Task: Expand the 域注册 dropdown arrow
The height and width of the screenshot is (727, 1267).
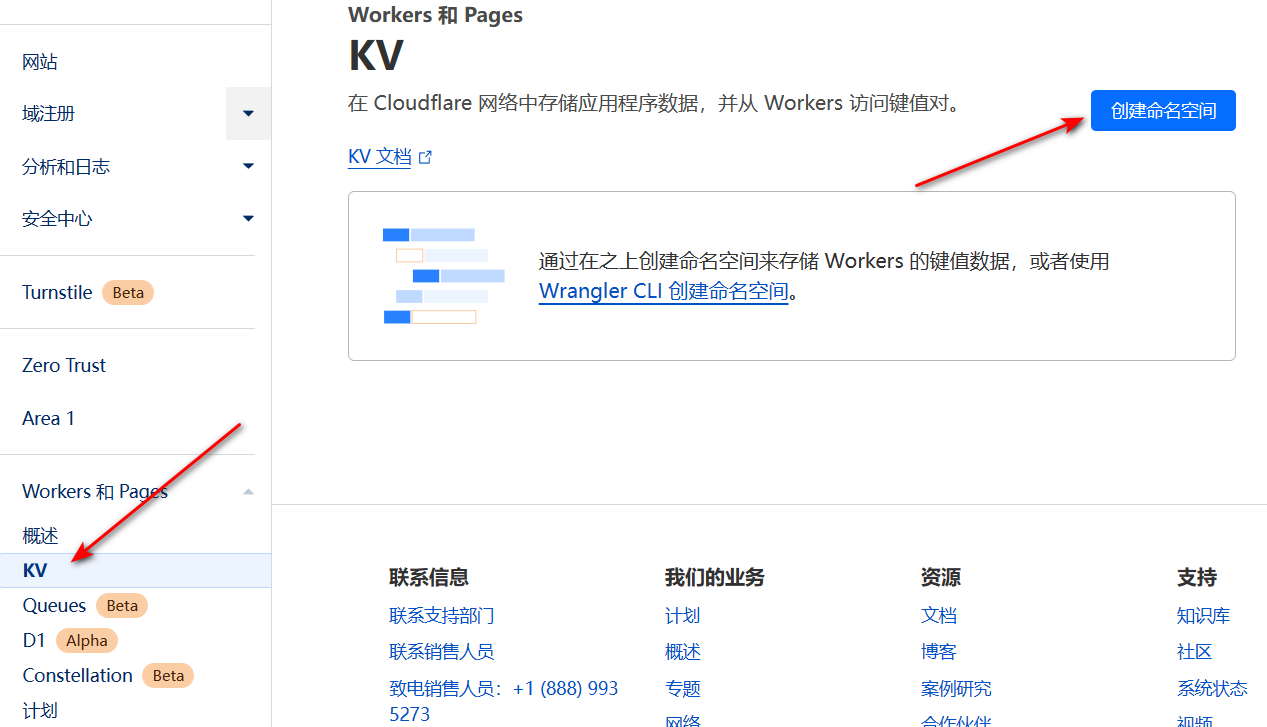Action: click(x=248, y=113)
